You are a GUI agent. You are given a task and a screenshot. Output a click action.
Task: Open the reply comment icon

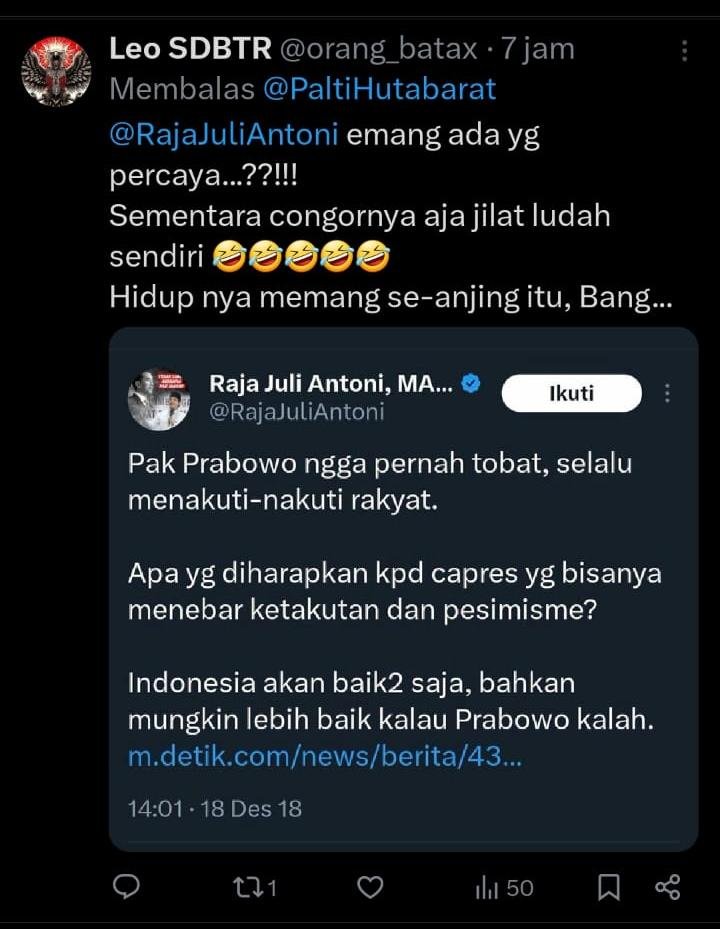point(126,887)
